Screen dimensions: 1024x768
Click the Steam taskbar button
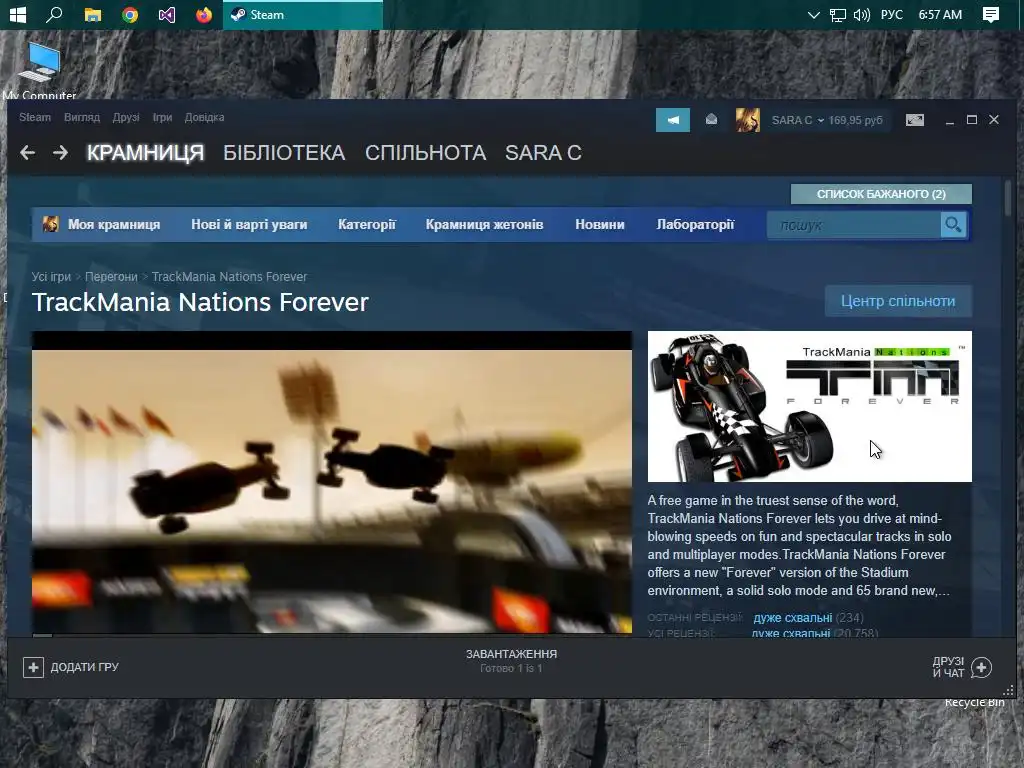pos(303,14)
